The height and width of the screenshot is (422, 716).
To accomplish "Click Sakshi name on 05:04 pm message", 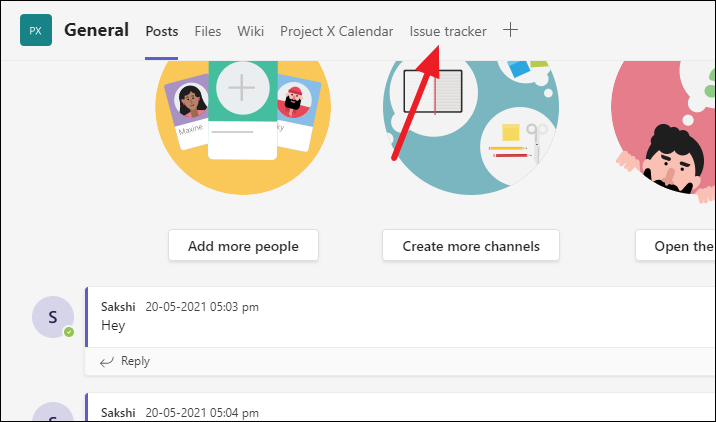I will (x=118, y=413).
